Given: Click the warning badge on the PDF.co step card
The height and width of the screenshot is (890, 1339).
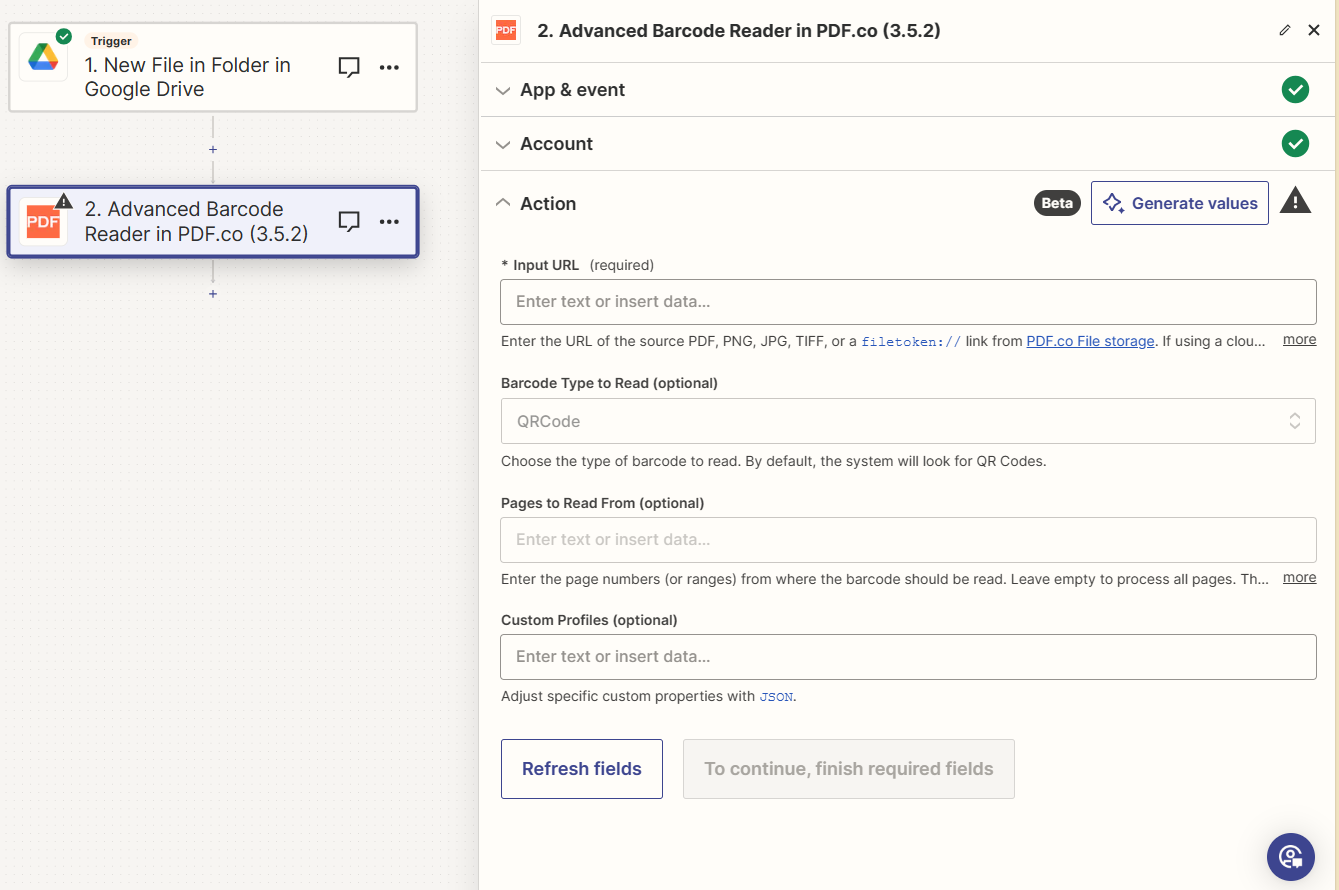Looking at the screenshot, I should [63, 200].
